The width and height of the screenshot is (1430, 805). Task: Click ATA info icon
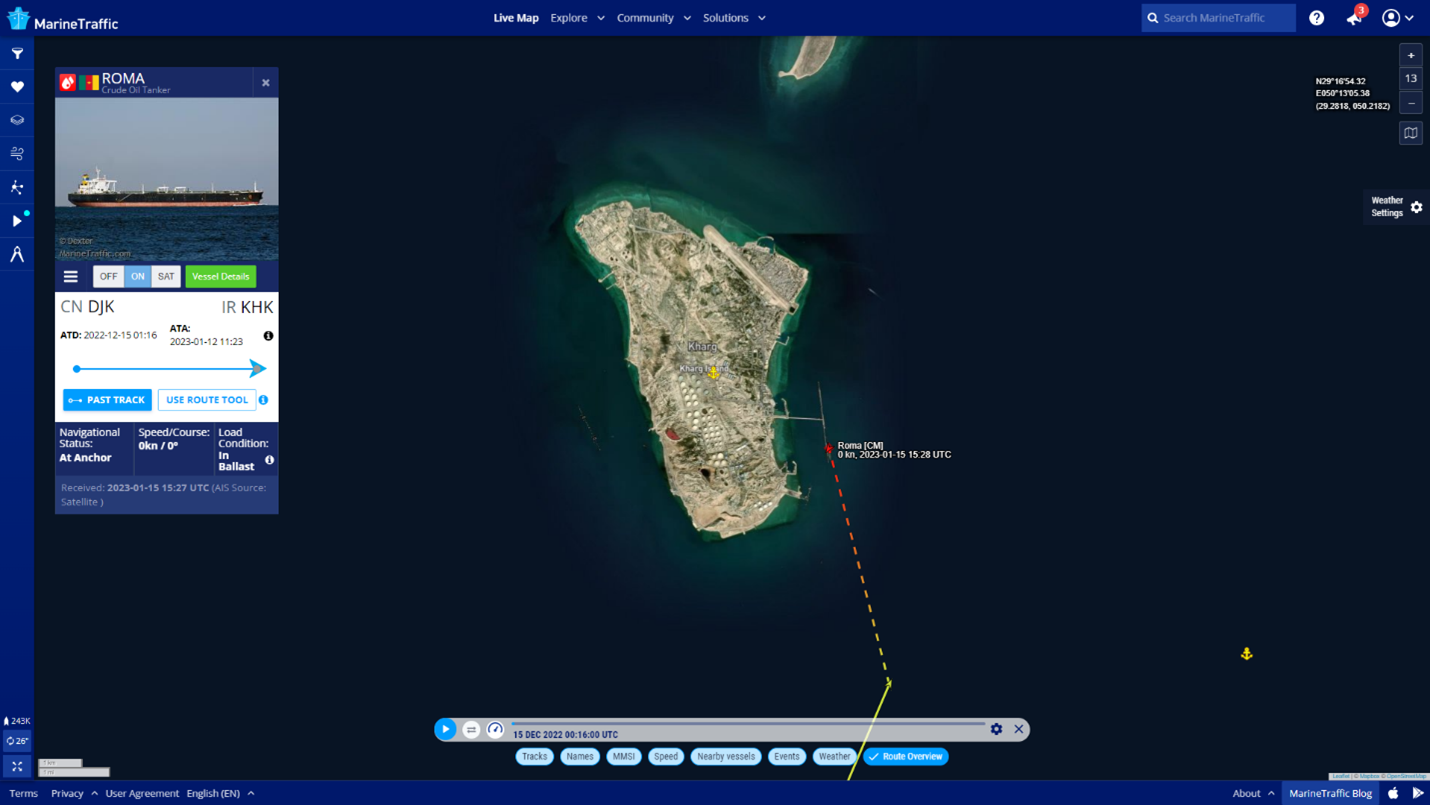pyautogui.click(x=268, y=336)
